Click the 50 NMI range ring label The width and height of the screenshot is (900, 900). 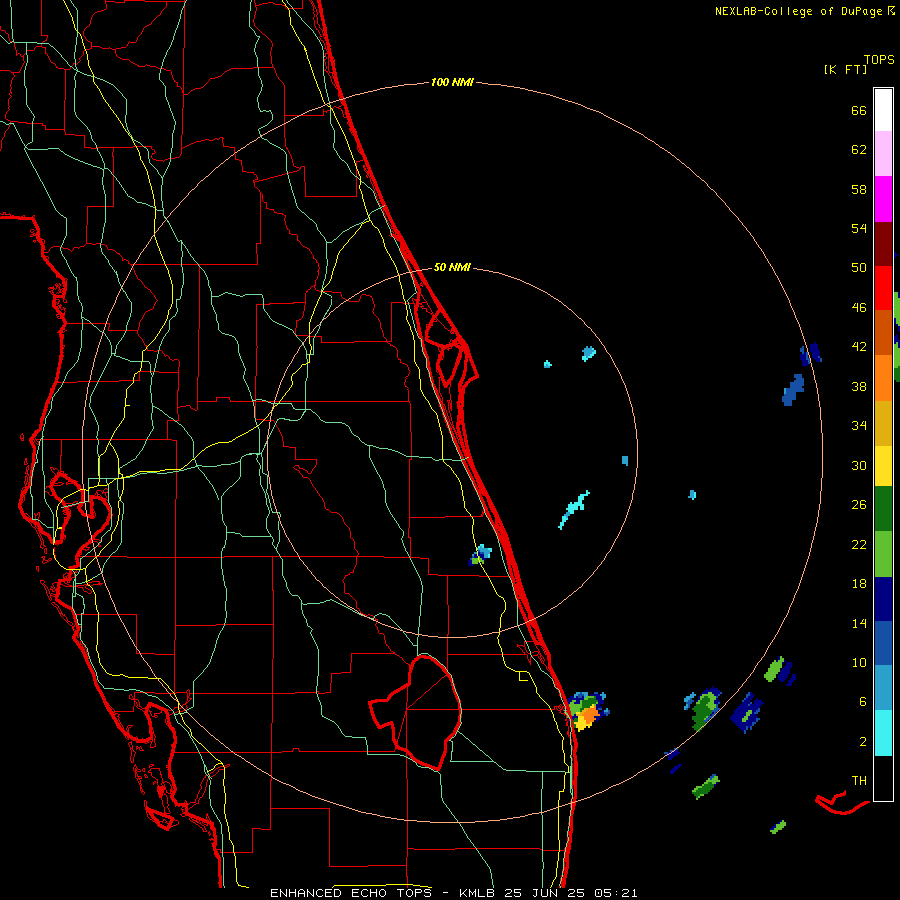click(x=452, y=267)
